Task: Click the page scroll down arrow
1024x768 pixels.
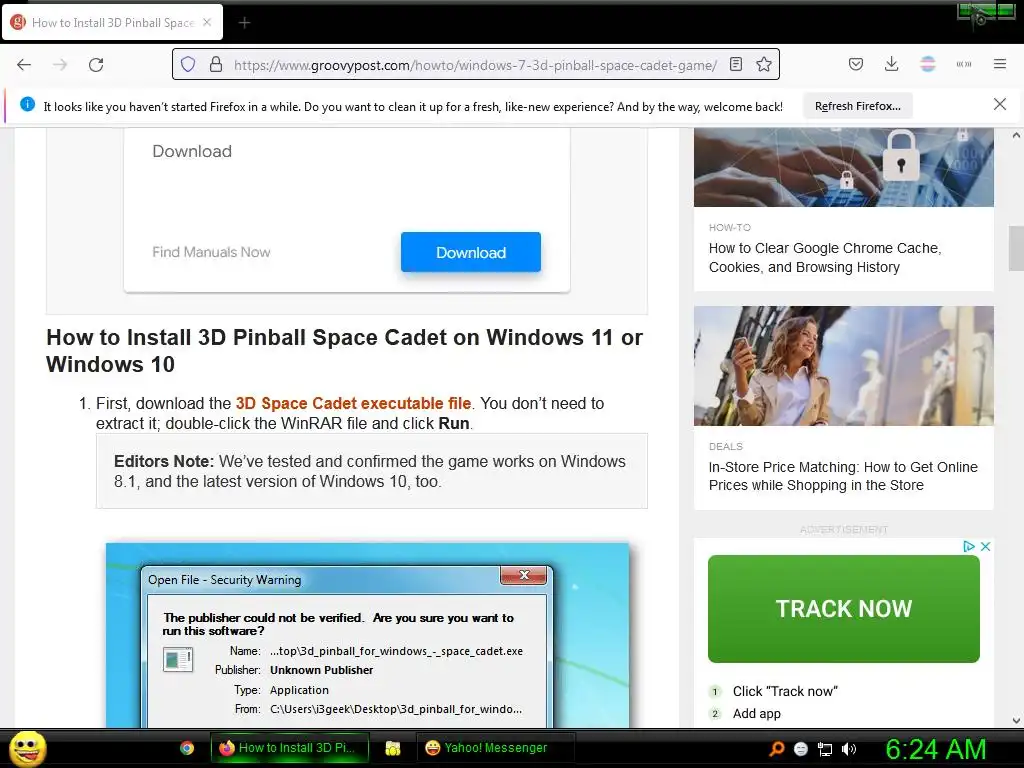Action: [x=1016, y=721]
